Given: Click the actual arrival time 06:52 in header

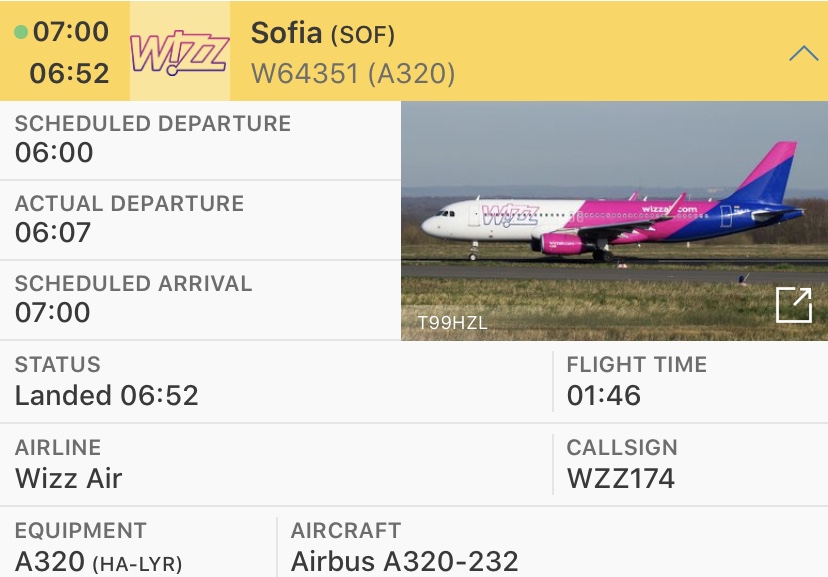Looking at the screenshot, I should point(69,73).
